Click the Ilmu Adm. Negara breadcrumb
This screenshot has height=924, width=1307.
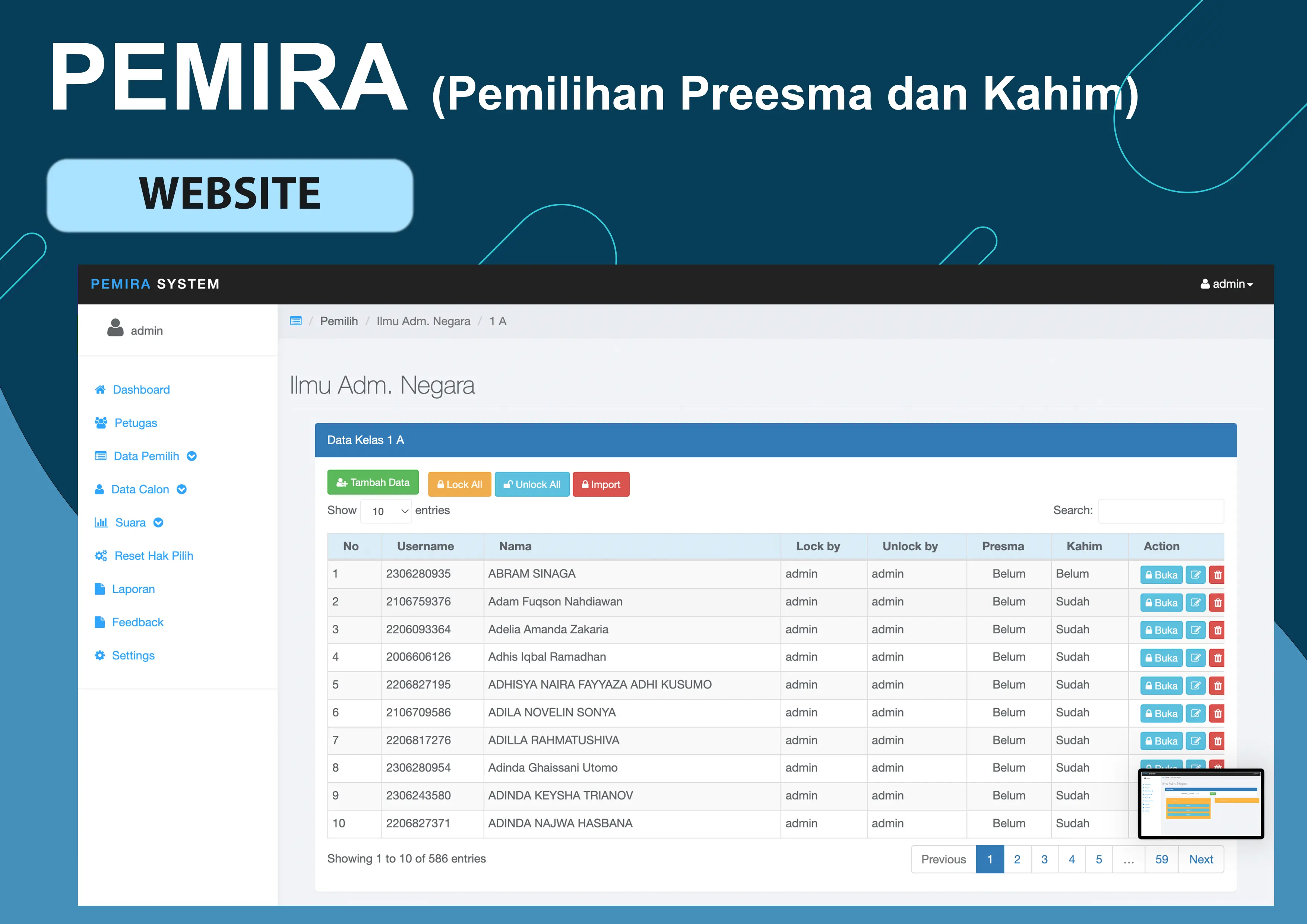(424, 321)
